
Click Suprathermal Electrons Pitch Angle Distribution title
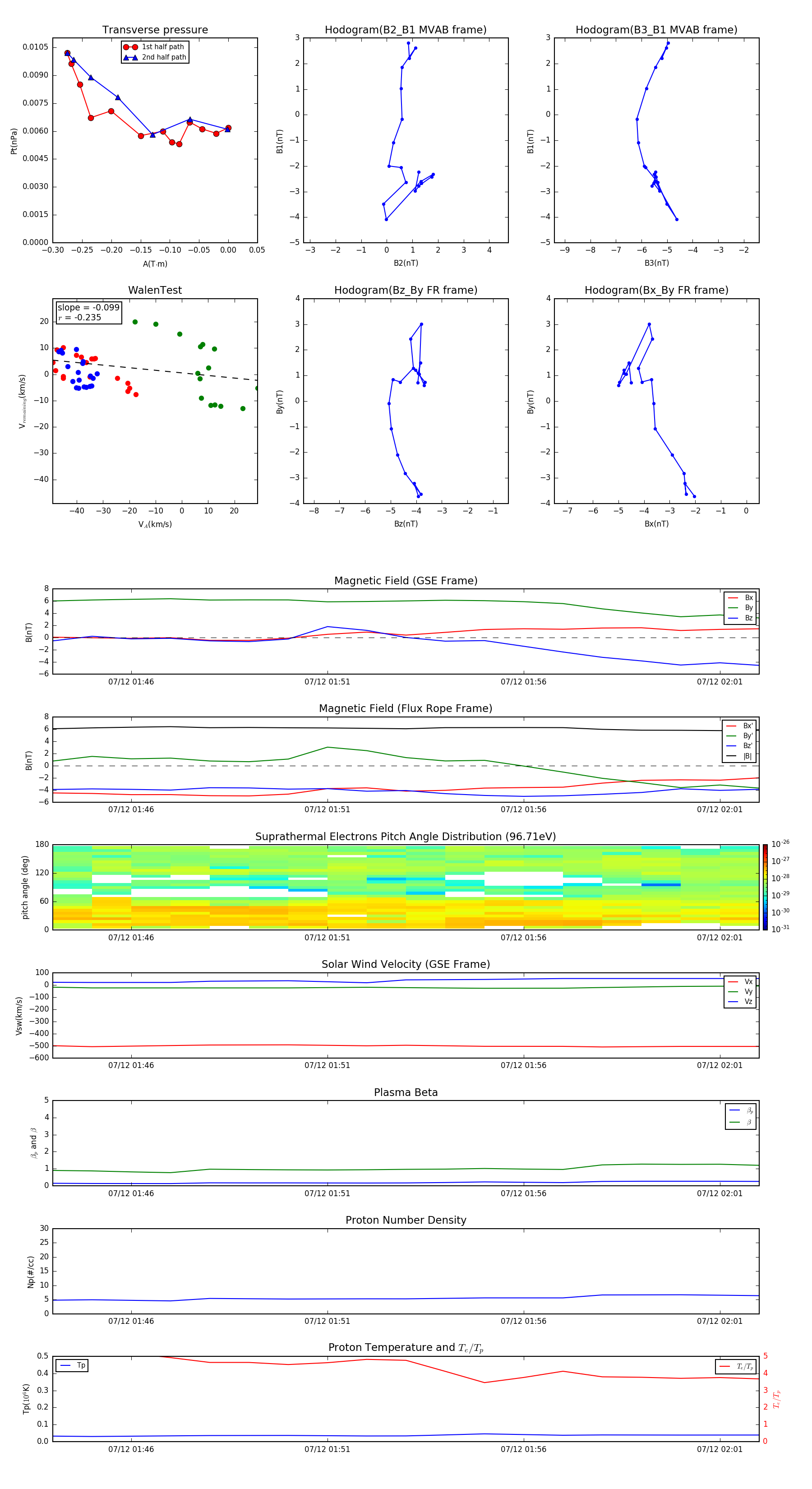coord(406,837)
